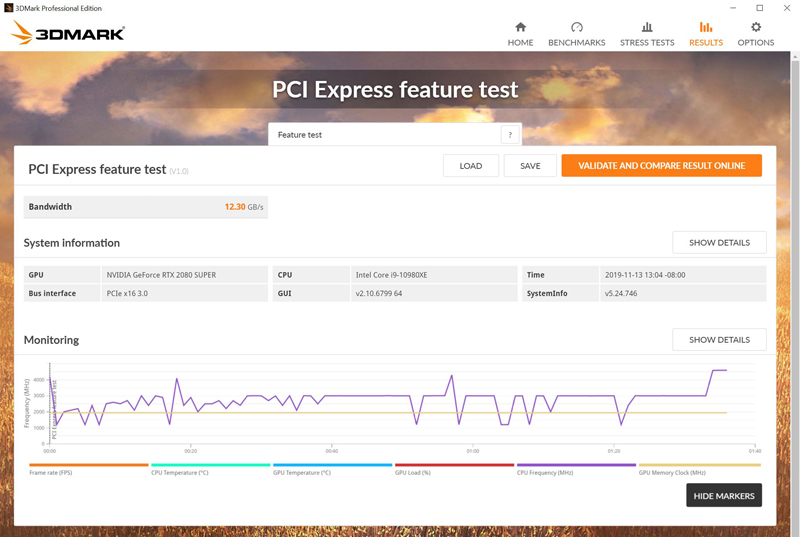The image size is (800, 537).
Task: Click the PCI Express feature test banner title
Action: click(x=395, y=90)
